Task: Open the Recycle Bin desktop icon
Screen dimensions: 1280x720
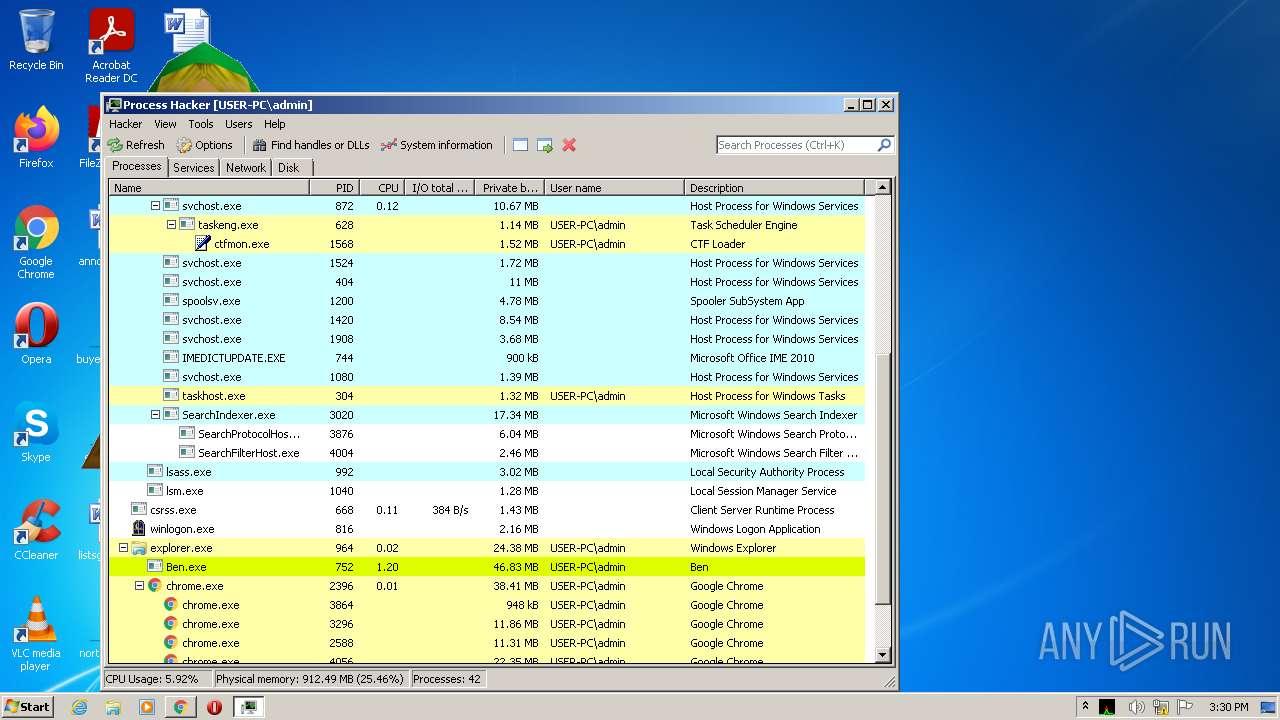Action: 36,40
